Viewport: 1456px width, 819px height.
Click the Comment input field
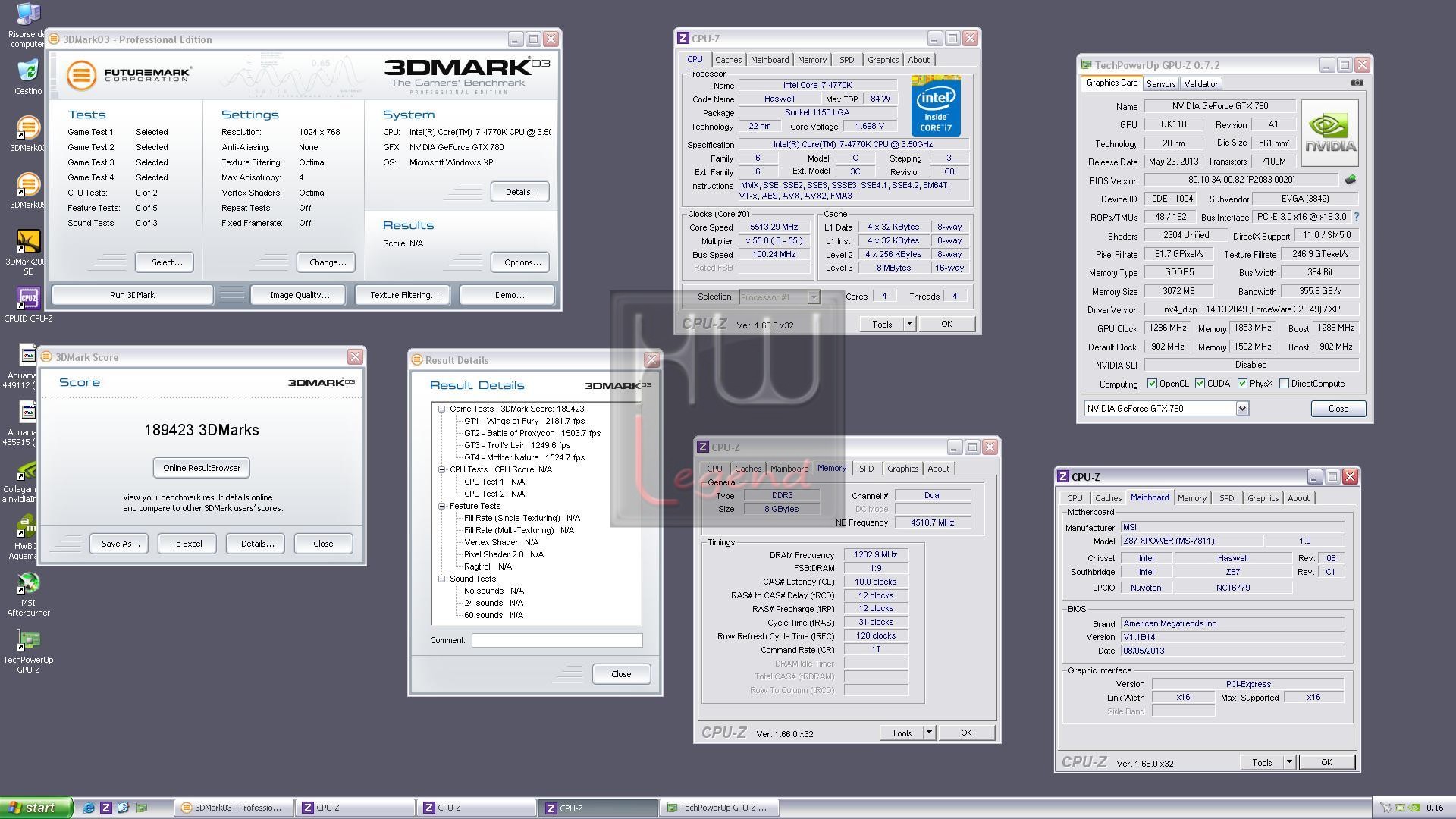[557, 640]
